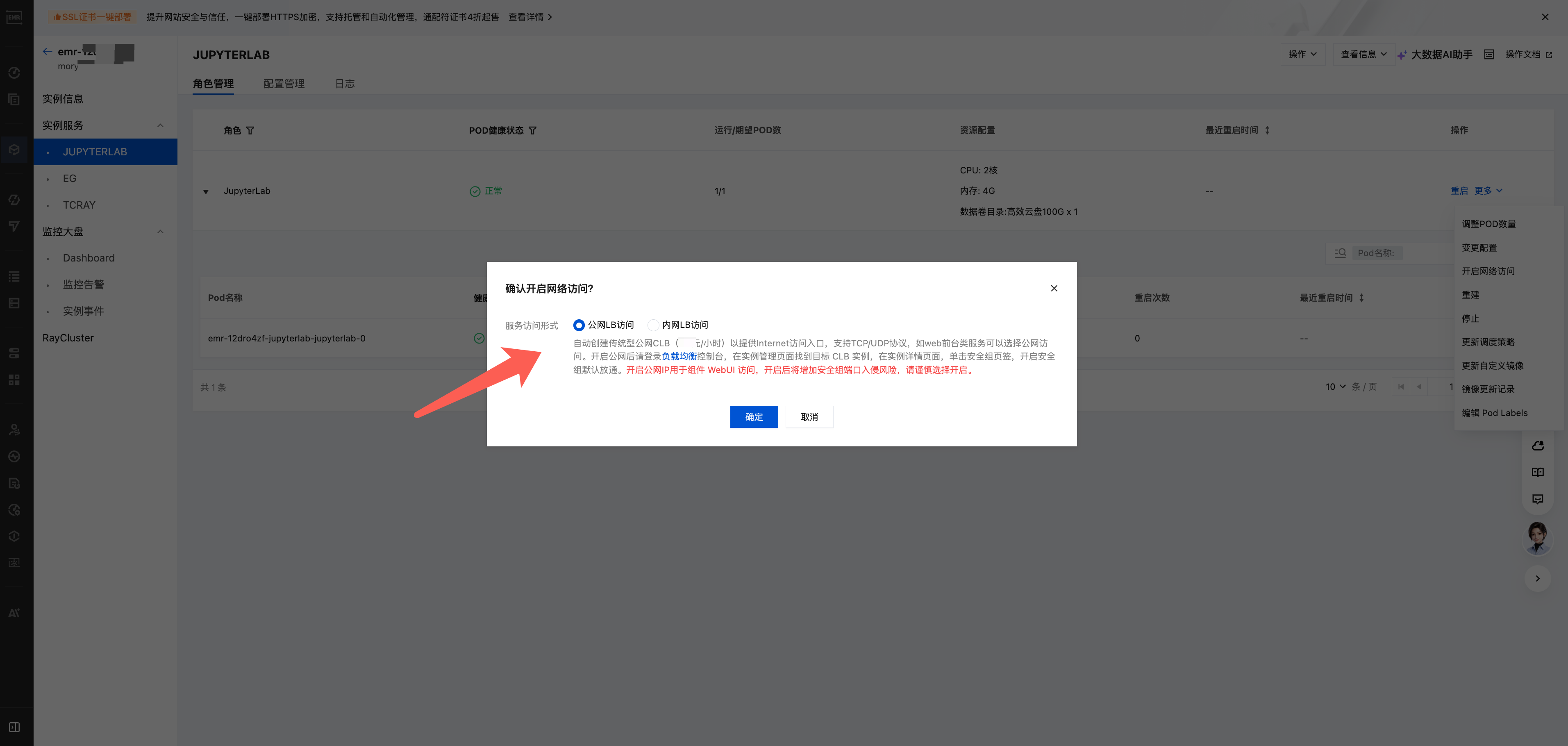The width and height of the screenshot is (1568, 746).
Task: Click the 重启 action link
Action: coord(1459,191)
